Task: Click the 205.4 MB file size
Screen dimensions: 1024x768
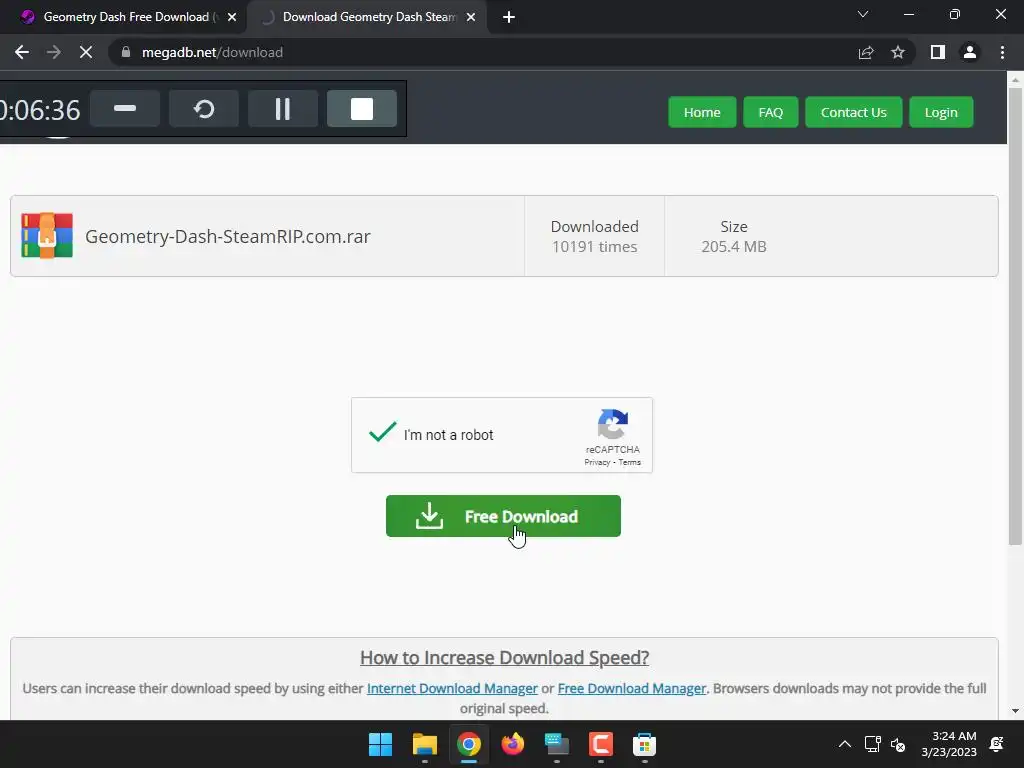Action: point(734,247)
